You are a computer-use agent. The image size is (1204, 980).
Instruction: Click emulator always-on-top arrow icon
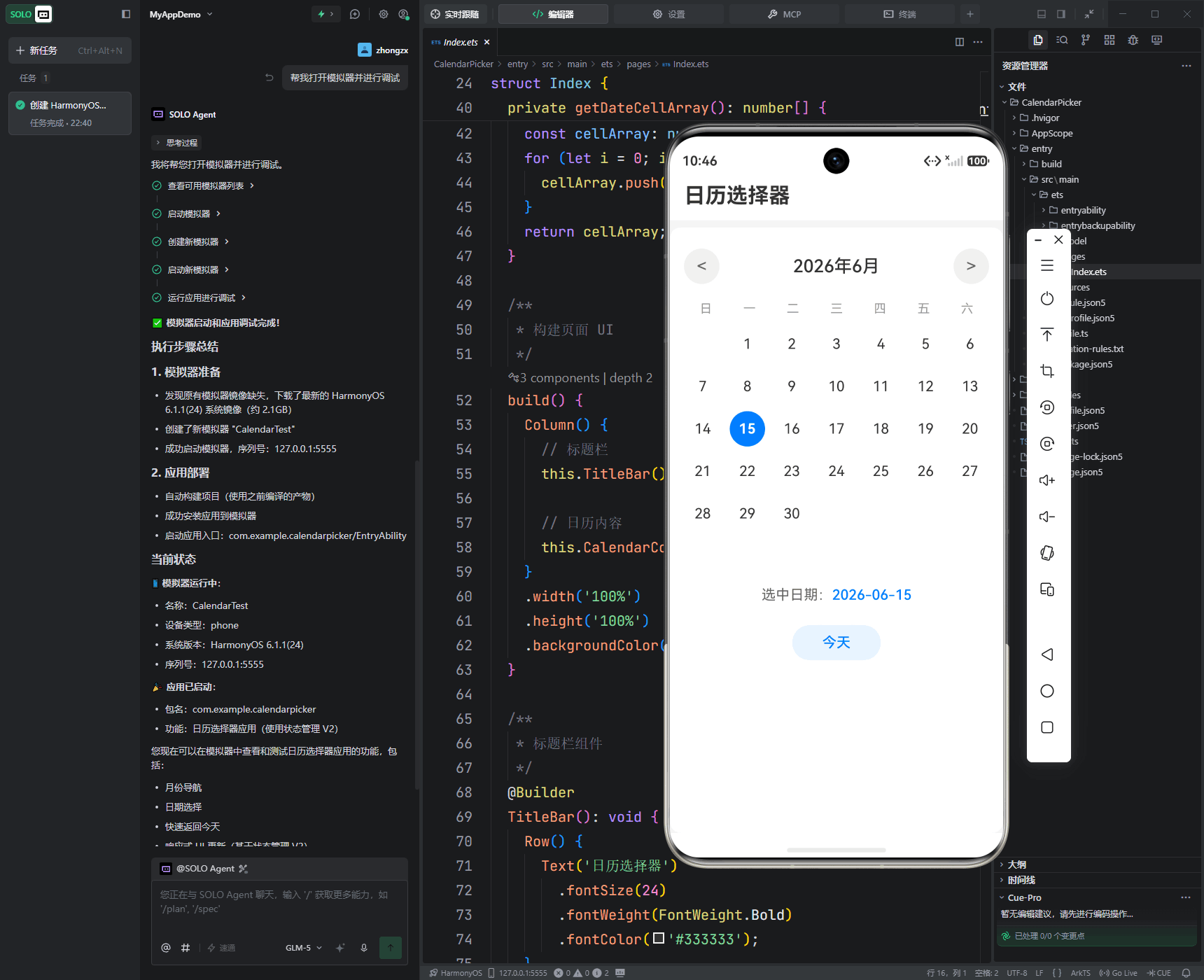point(1047,335)
